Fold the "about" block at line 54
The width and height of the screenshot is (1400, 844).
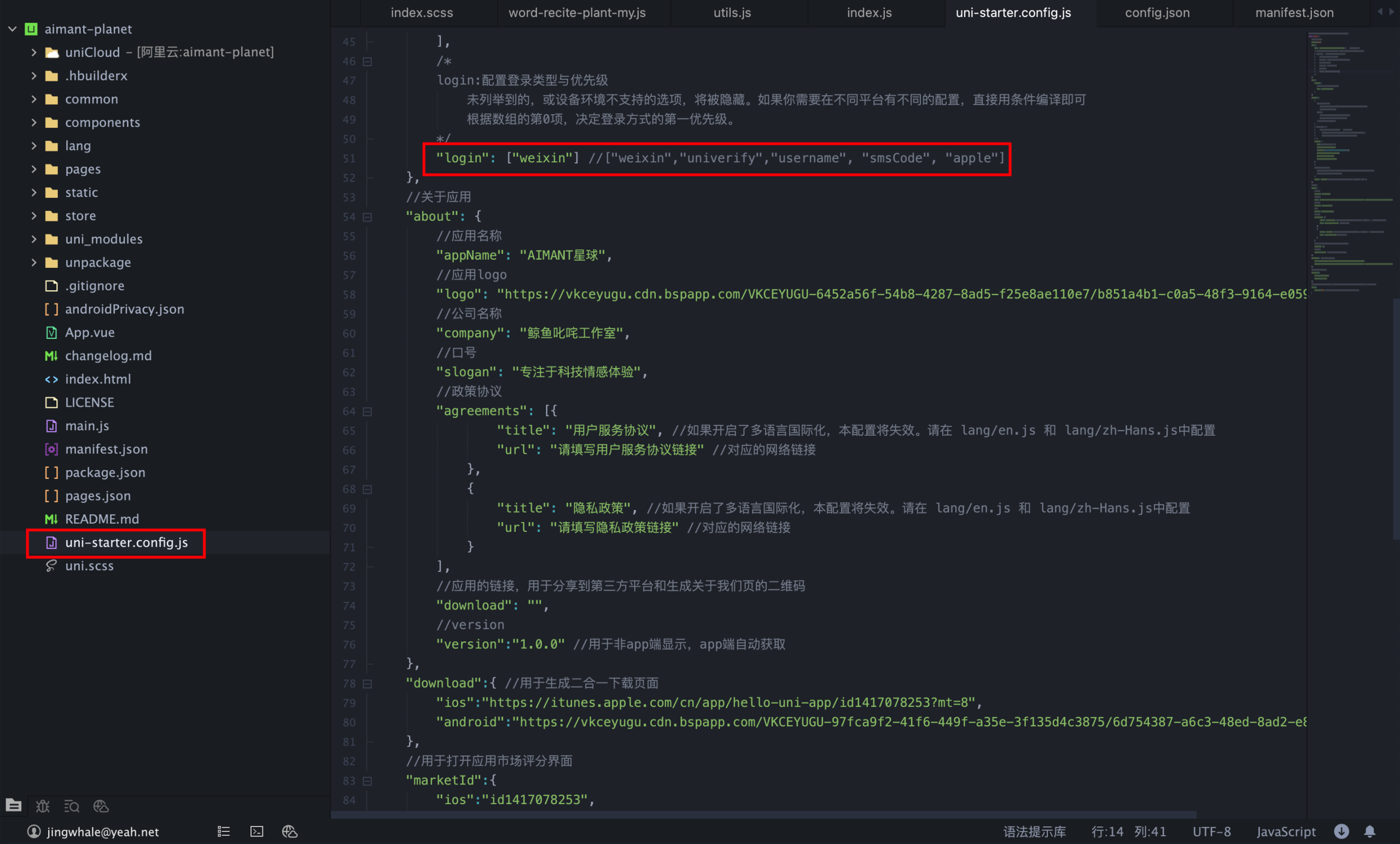click(x=367, y=217)
